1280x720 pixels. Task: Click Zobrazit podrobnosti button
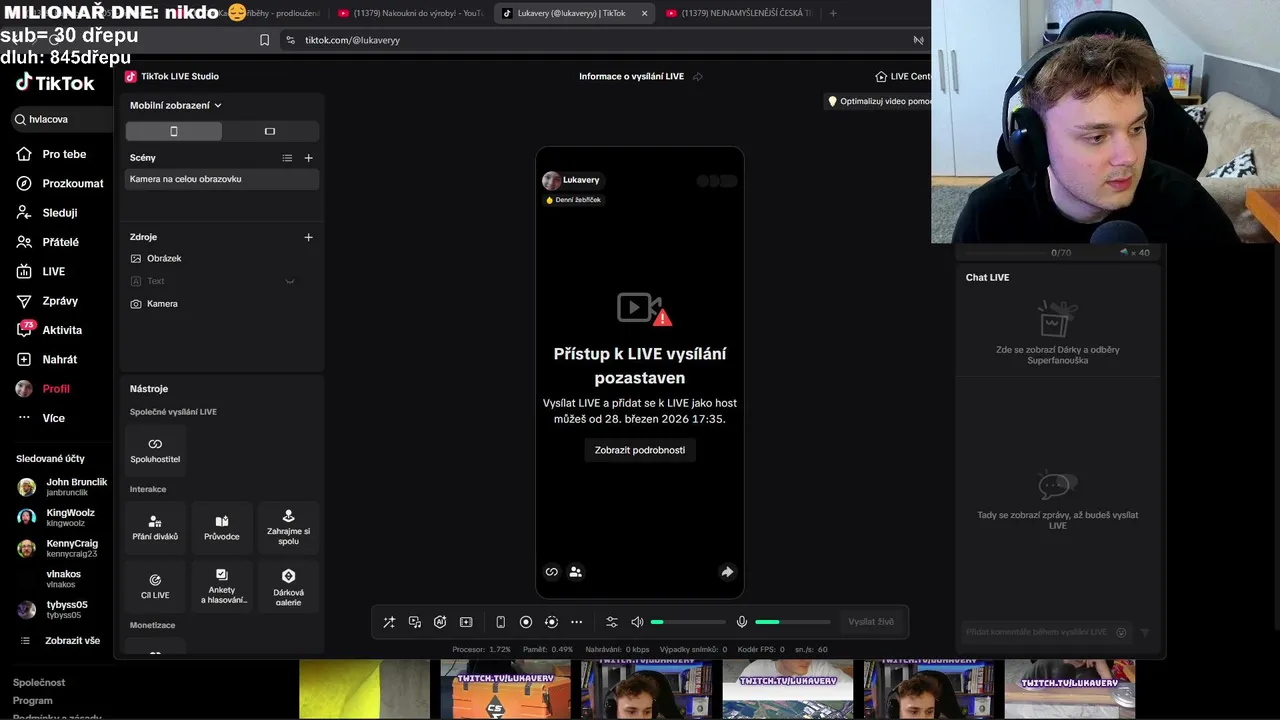[x=640, y=450]
